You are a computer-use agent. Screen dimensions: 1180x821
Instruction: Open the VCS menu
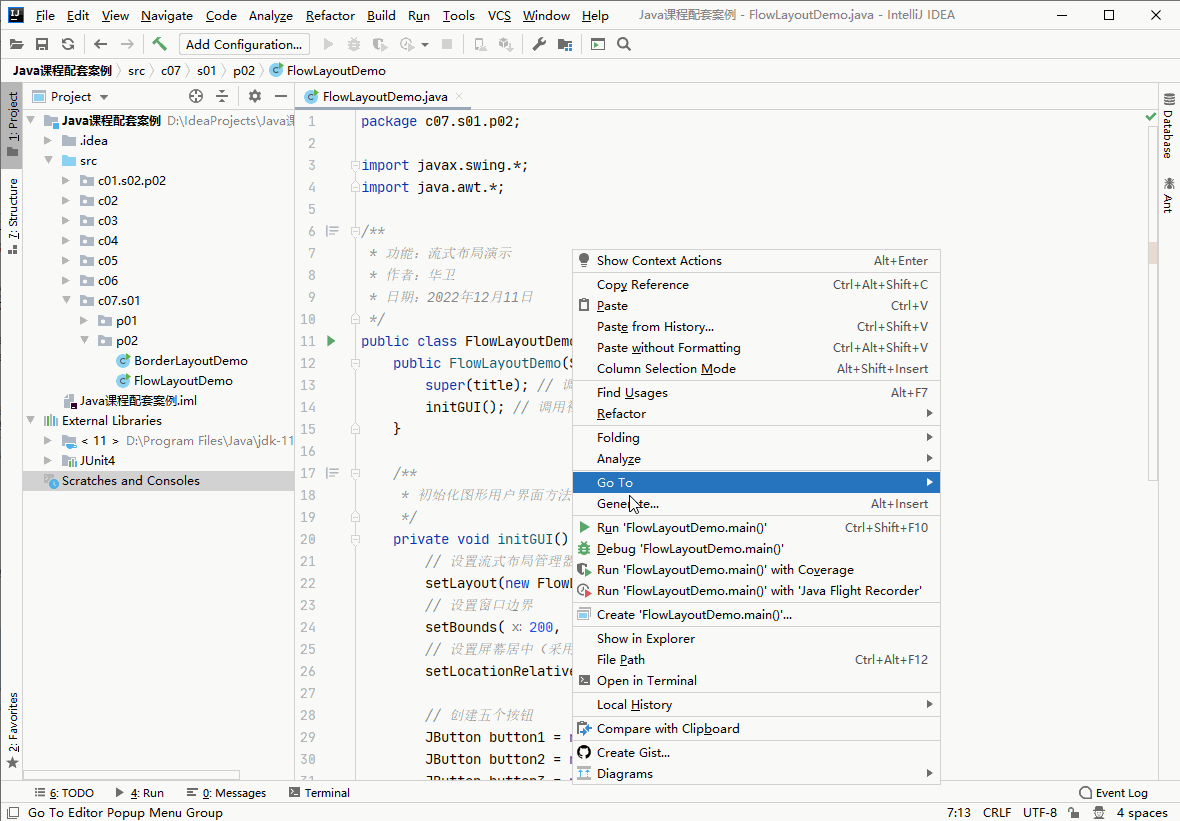click(x=499, y=15)
